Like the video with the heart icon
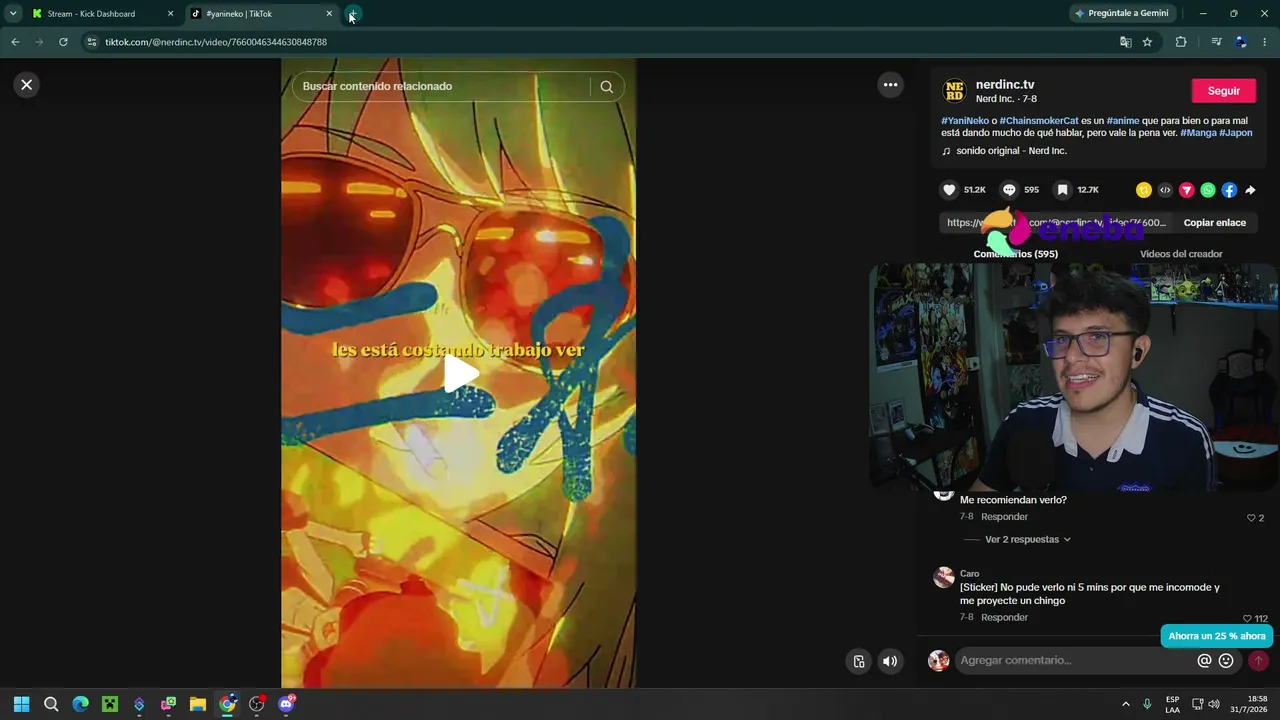This screenshot has height=720, width=1280. click(x=950, y=190)
